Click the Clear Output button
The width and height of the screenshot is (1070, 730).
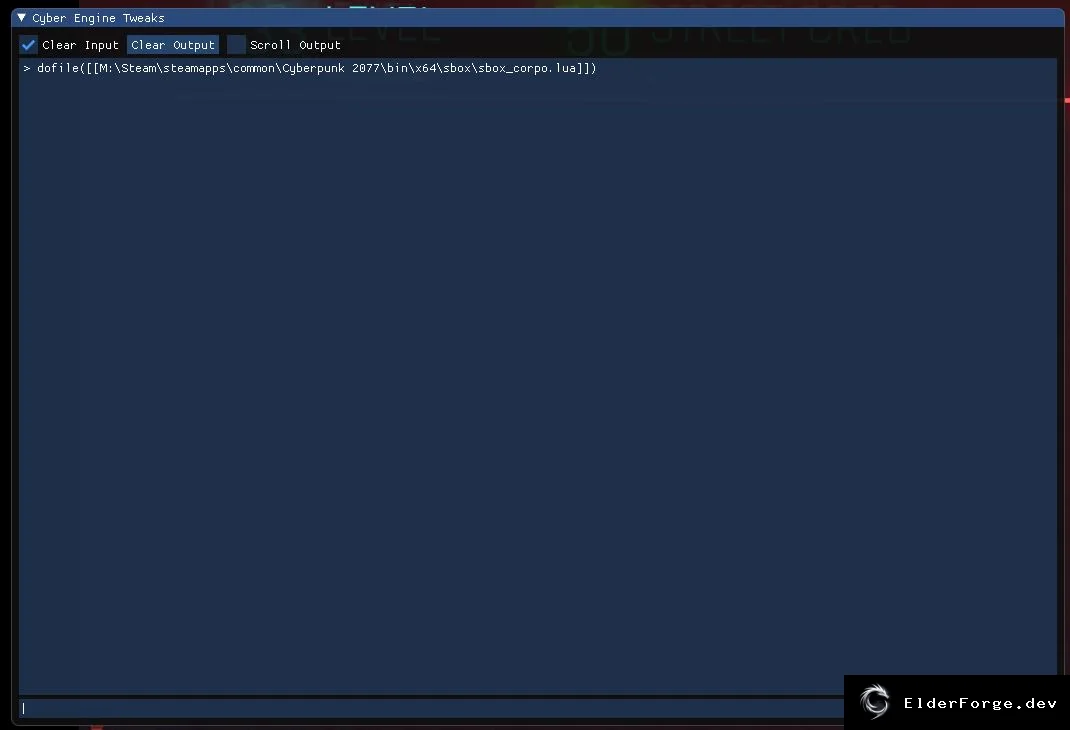(173, 45)
